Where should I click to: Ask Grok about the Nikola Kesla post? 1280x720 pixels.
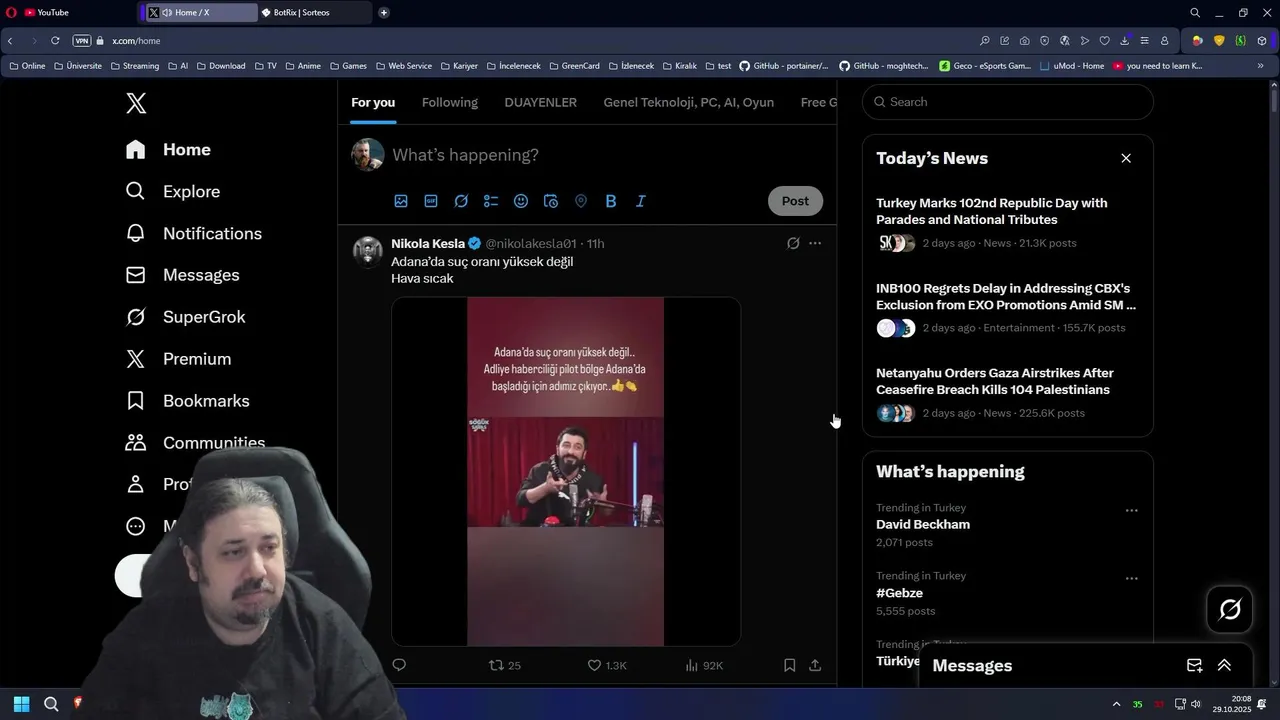(793, 243)
